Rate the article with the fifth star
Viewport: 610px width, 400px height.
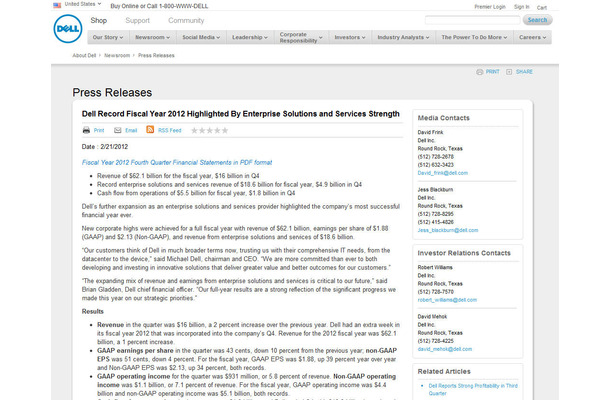point(225,130)
